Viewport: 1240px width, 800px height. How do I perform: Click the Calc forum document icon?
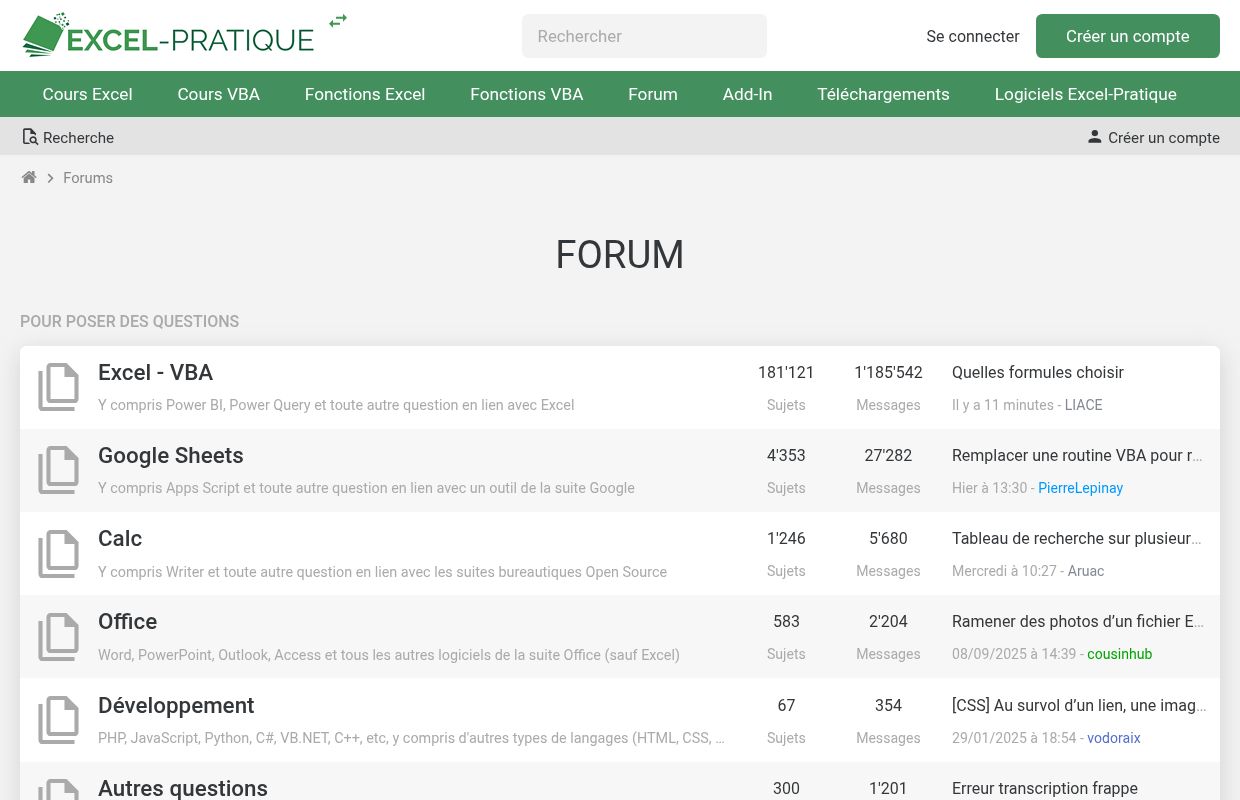(x=58, y=553)
